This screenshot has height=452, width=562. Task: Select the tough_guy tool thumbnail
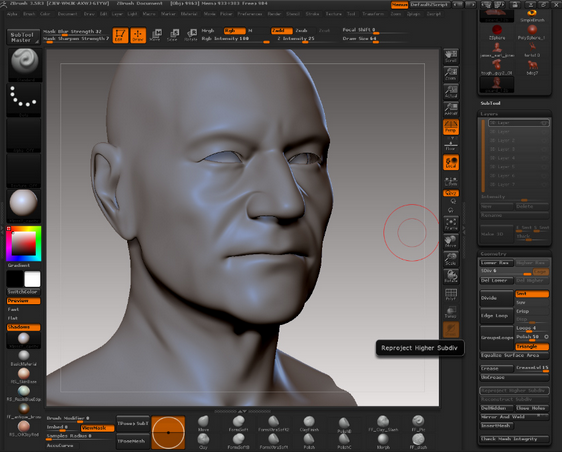click(497, 67)
